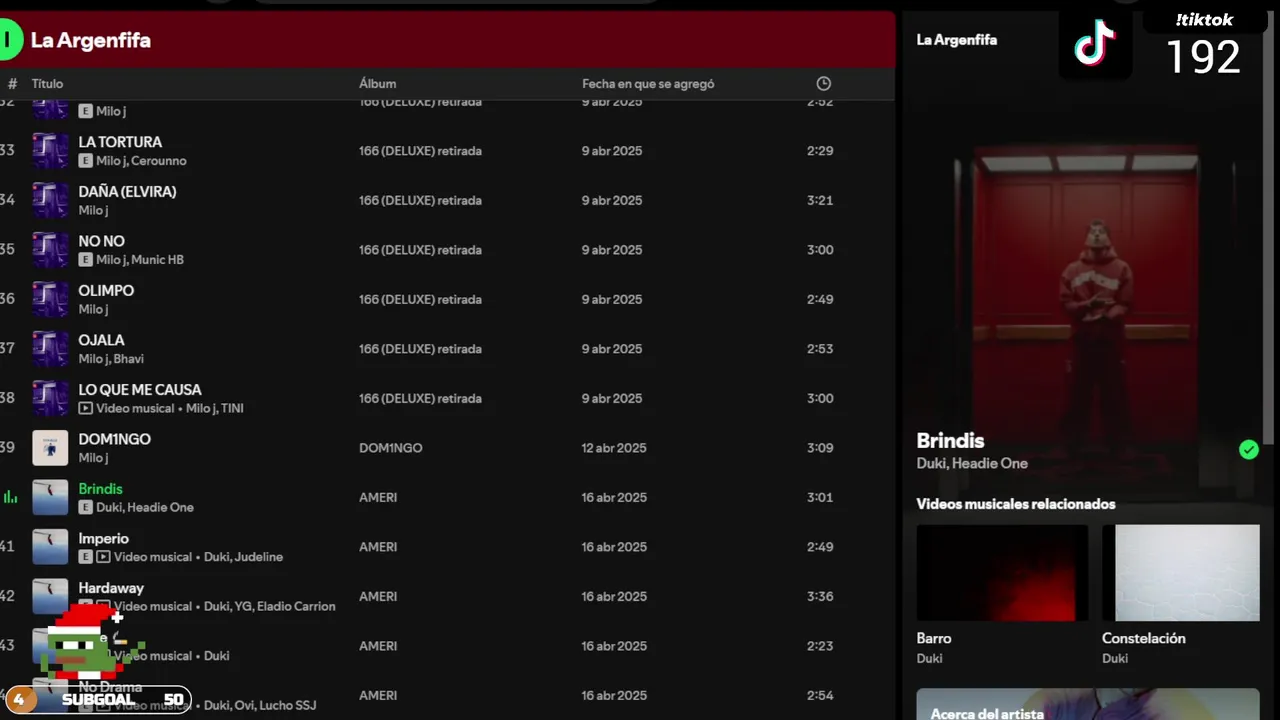Image resolution: width=1280 pixels, height=720 pixels.
Task: Click the # column header
Action: click(x=13, y=84)
